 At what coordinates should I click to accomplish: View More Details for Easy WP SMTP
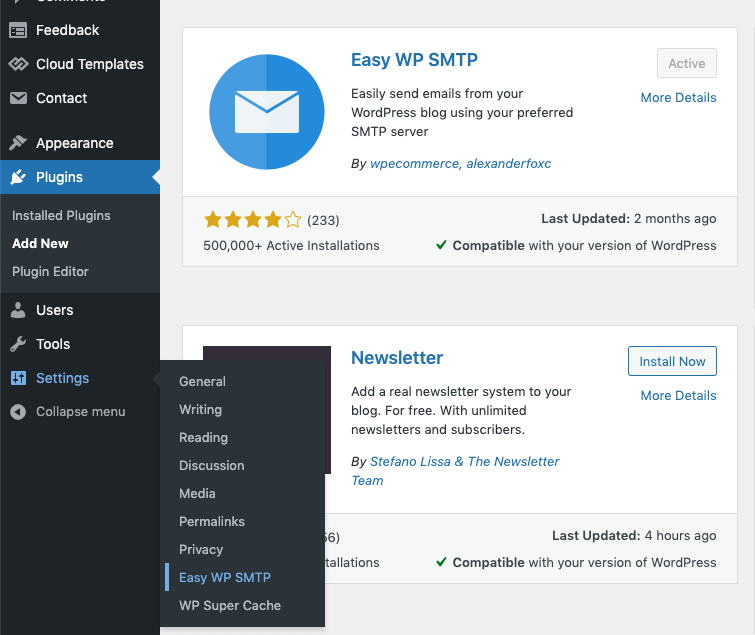pyautogui.click(x=678, y=98)
